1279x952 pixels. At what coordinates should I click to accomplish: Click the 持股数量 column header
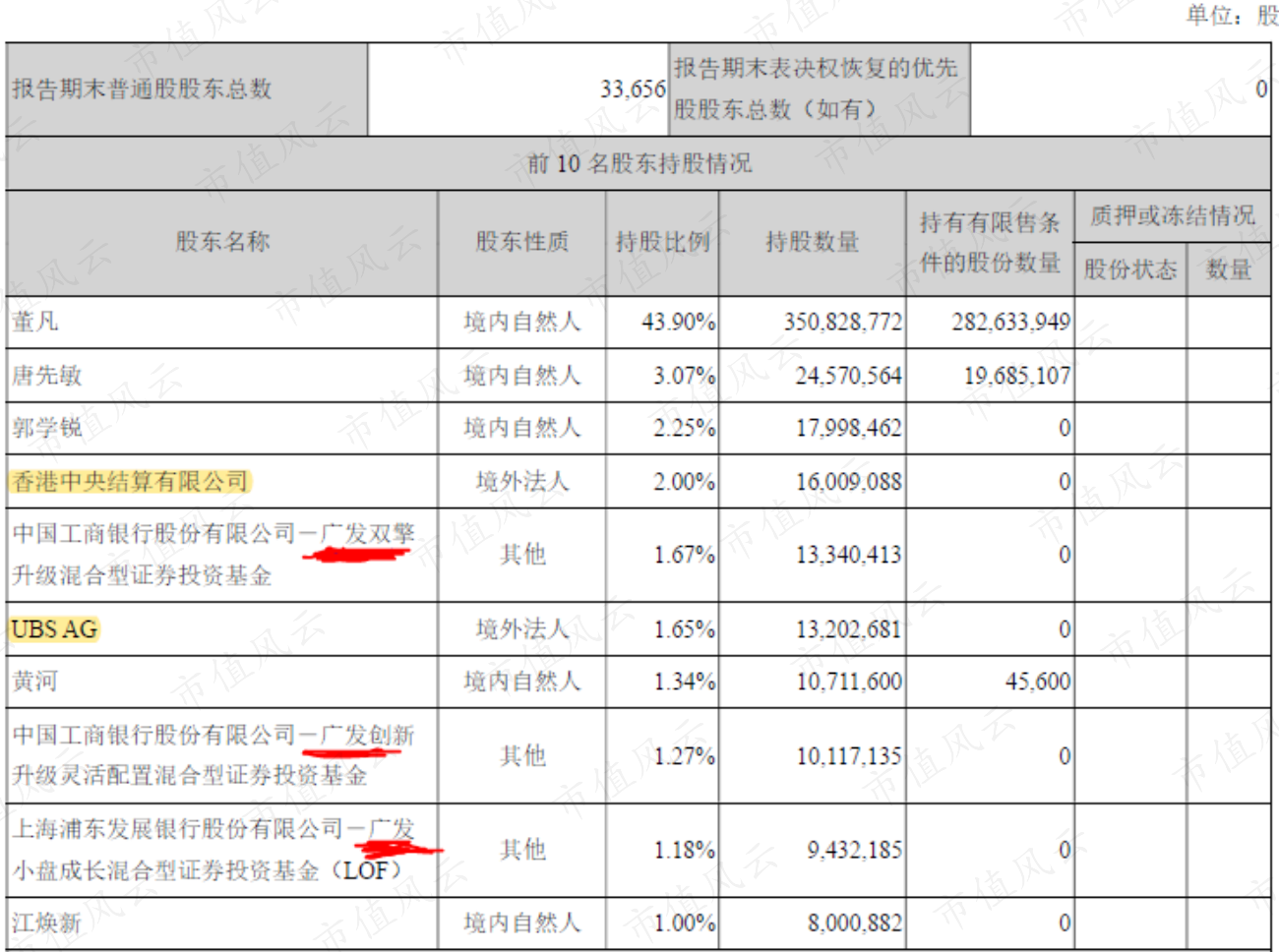(813, 242)
